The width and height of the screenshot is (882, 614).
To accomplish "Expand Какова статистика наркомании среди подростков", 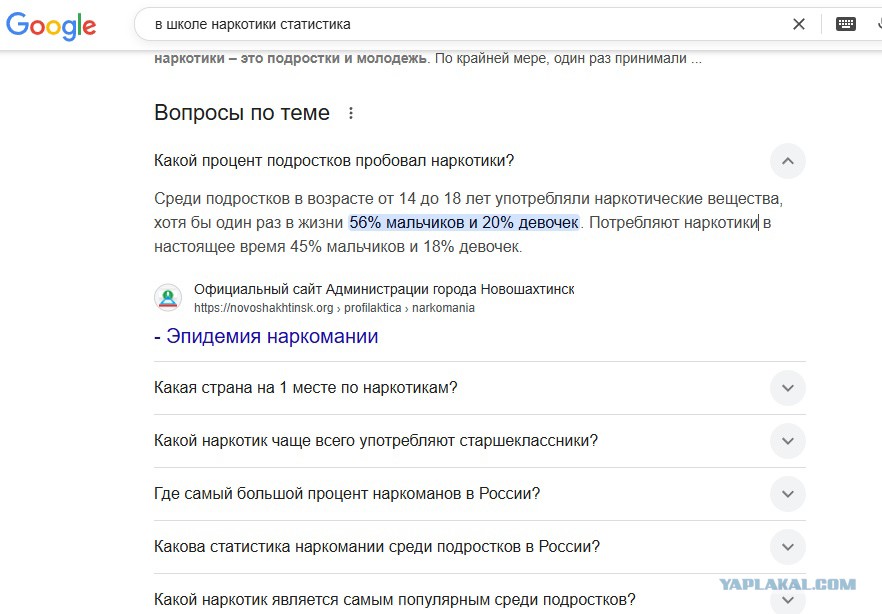I will coord(480,547).
